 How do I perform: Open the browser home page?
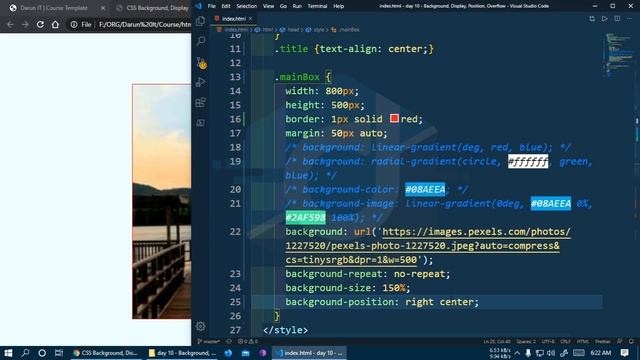click(55, 24)
